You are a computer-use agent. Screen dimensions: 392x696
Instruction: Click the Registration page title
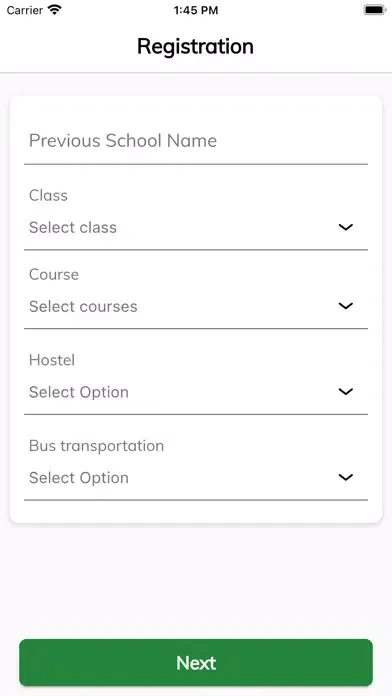pos(195,47)
